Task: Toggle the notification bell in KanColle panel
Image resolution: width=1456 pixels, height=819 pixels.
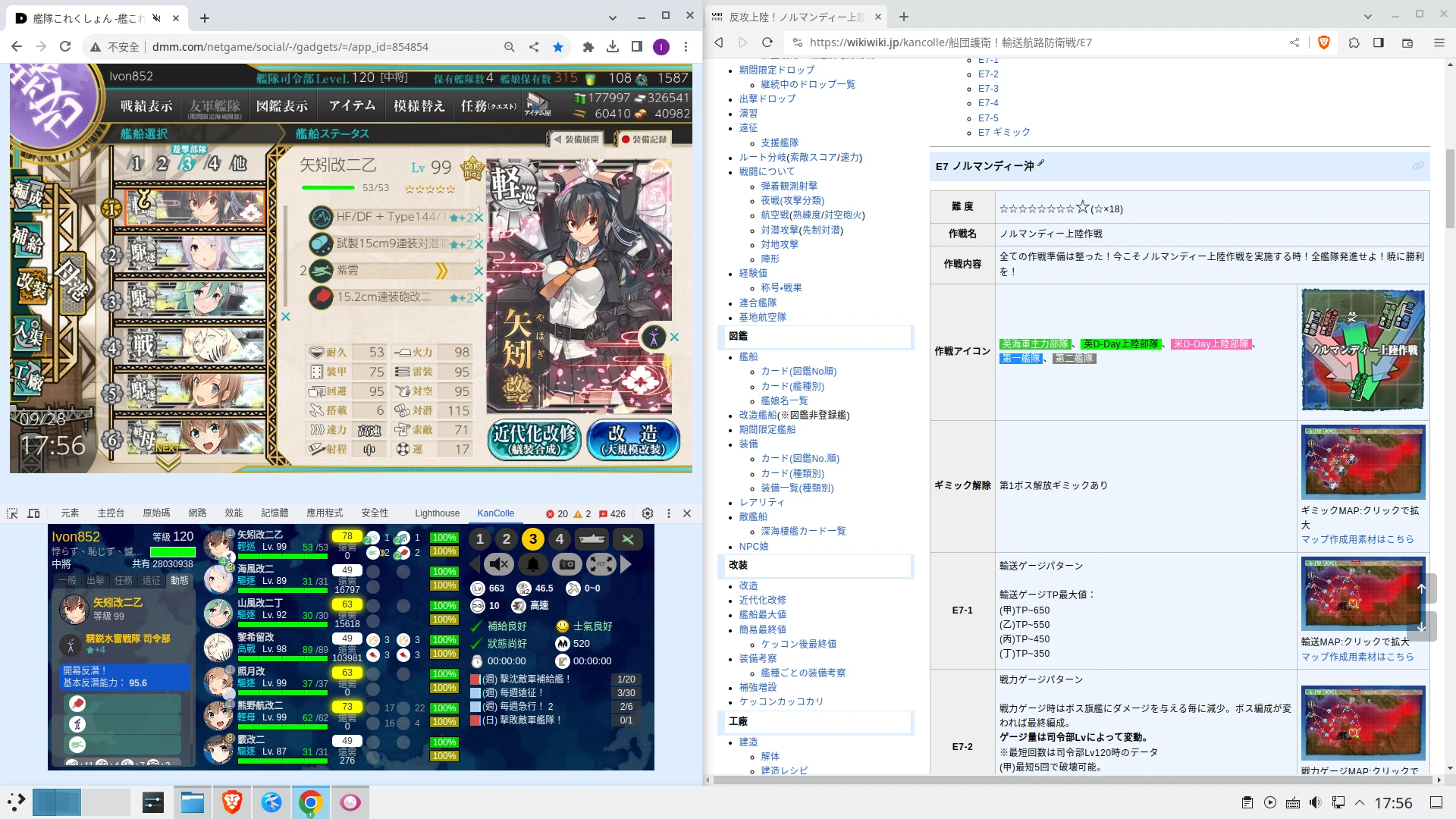Action: (x=534, y=564)
